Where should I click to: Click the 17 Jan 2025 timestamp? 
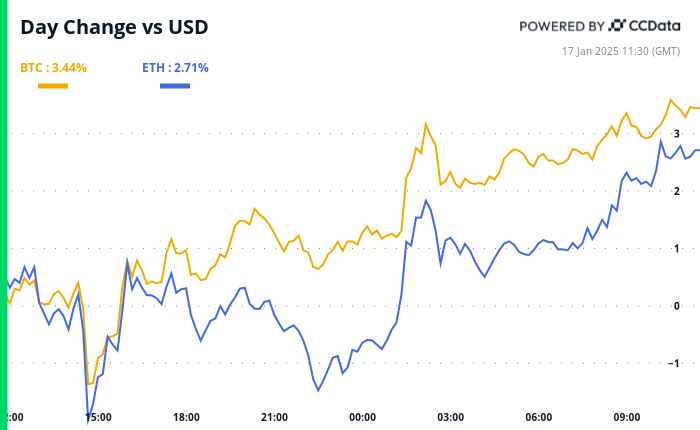[x=628, y=49]
